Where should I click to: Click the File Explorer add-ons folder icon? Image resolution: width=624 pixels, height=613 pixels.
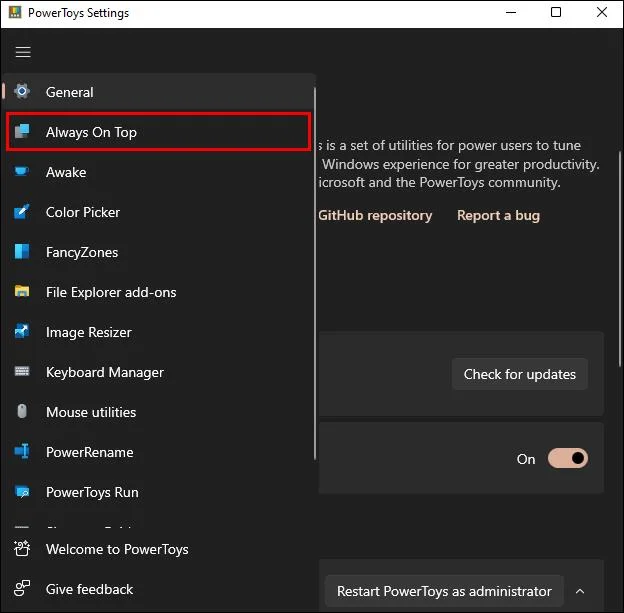21,291
